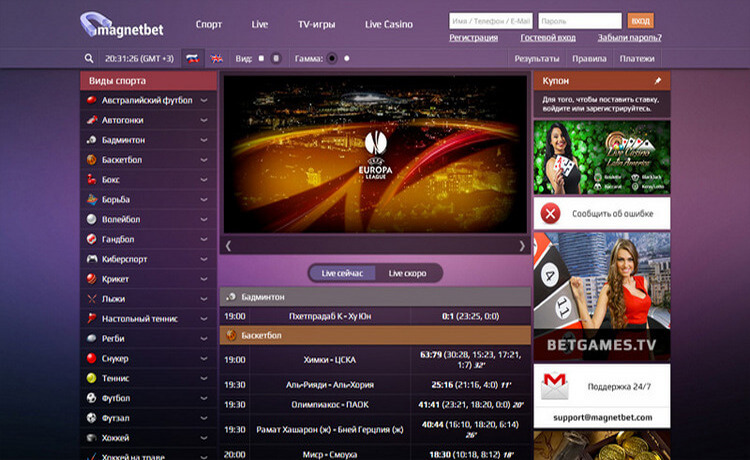Open the Гостевой вход link
The image size is (750, 460).
click(548, 37)
